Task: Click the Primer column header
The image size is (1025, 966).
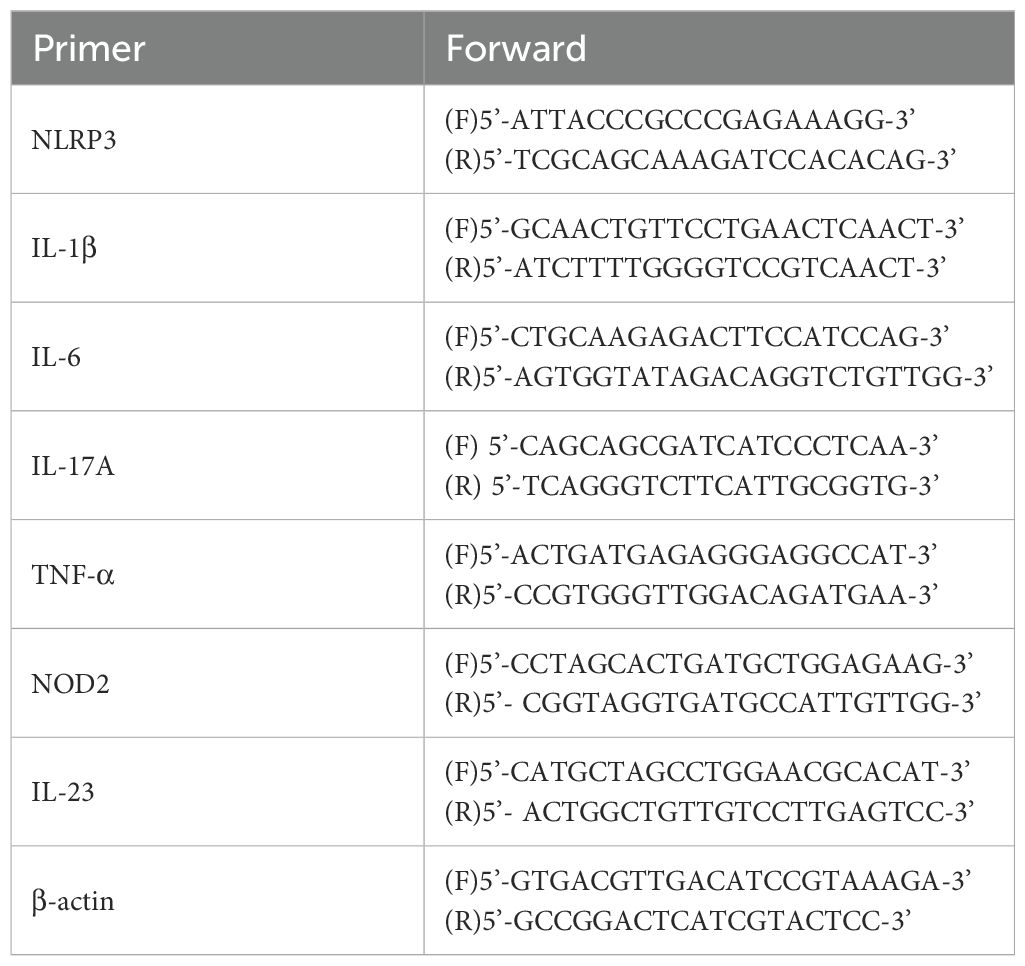Action: click(89, 49)
